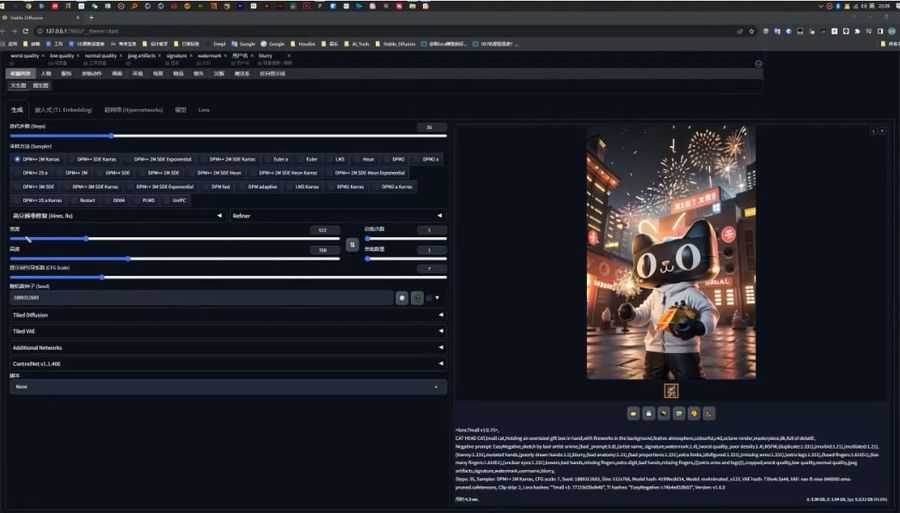Go back in browser history
900x513 pixels.
pos(3,31)
